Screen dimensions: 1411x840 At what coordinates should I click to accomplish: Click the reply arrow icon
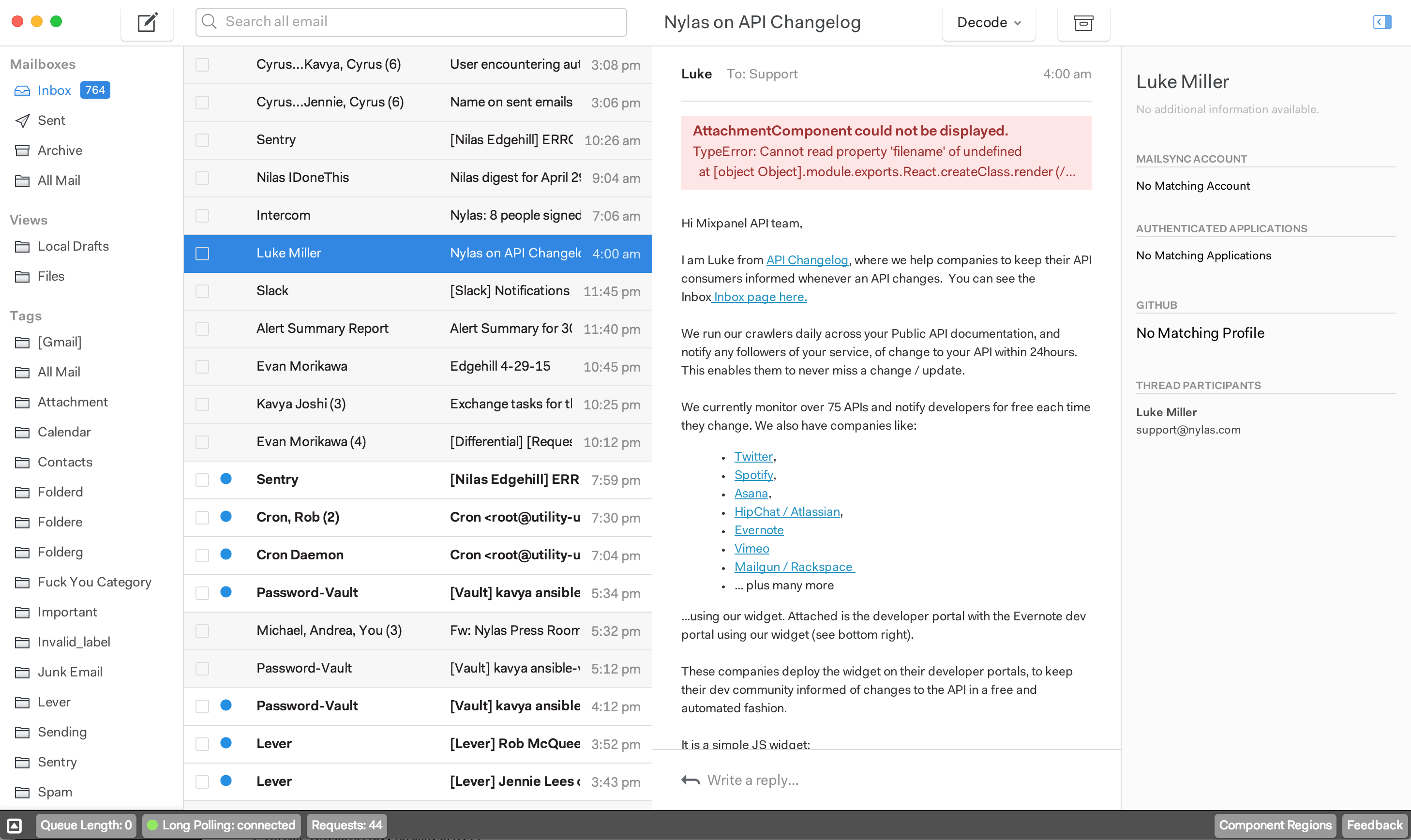tap(690, 780)
